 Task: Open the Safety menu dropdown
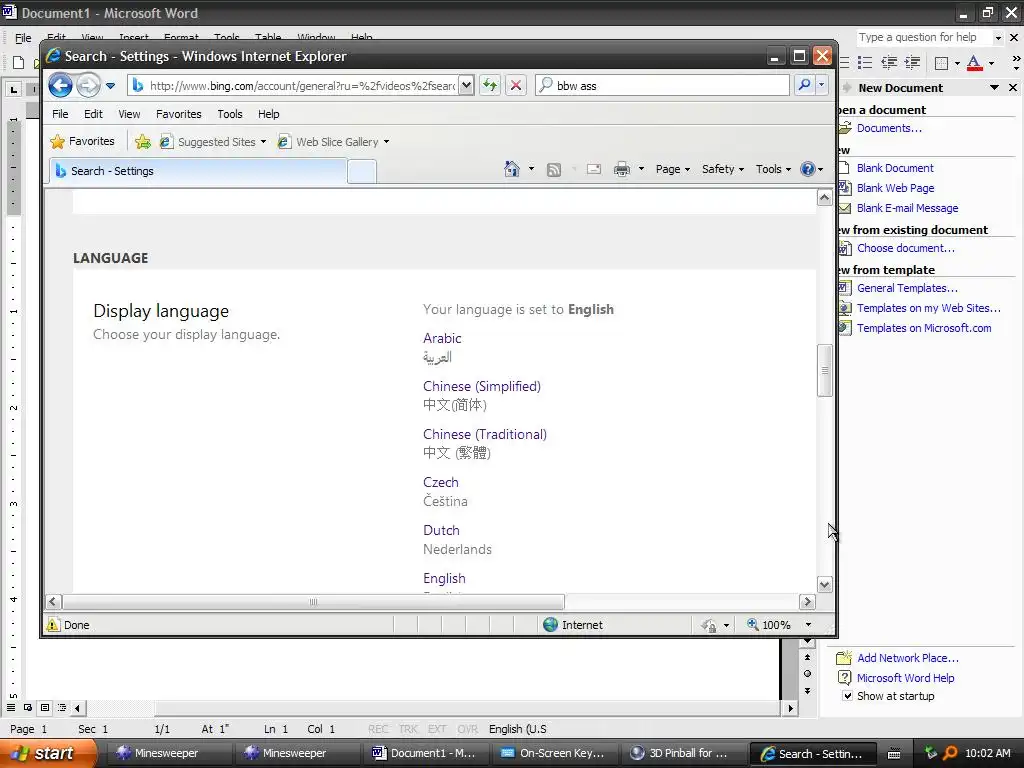click(x=723, y=169)
